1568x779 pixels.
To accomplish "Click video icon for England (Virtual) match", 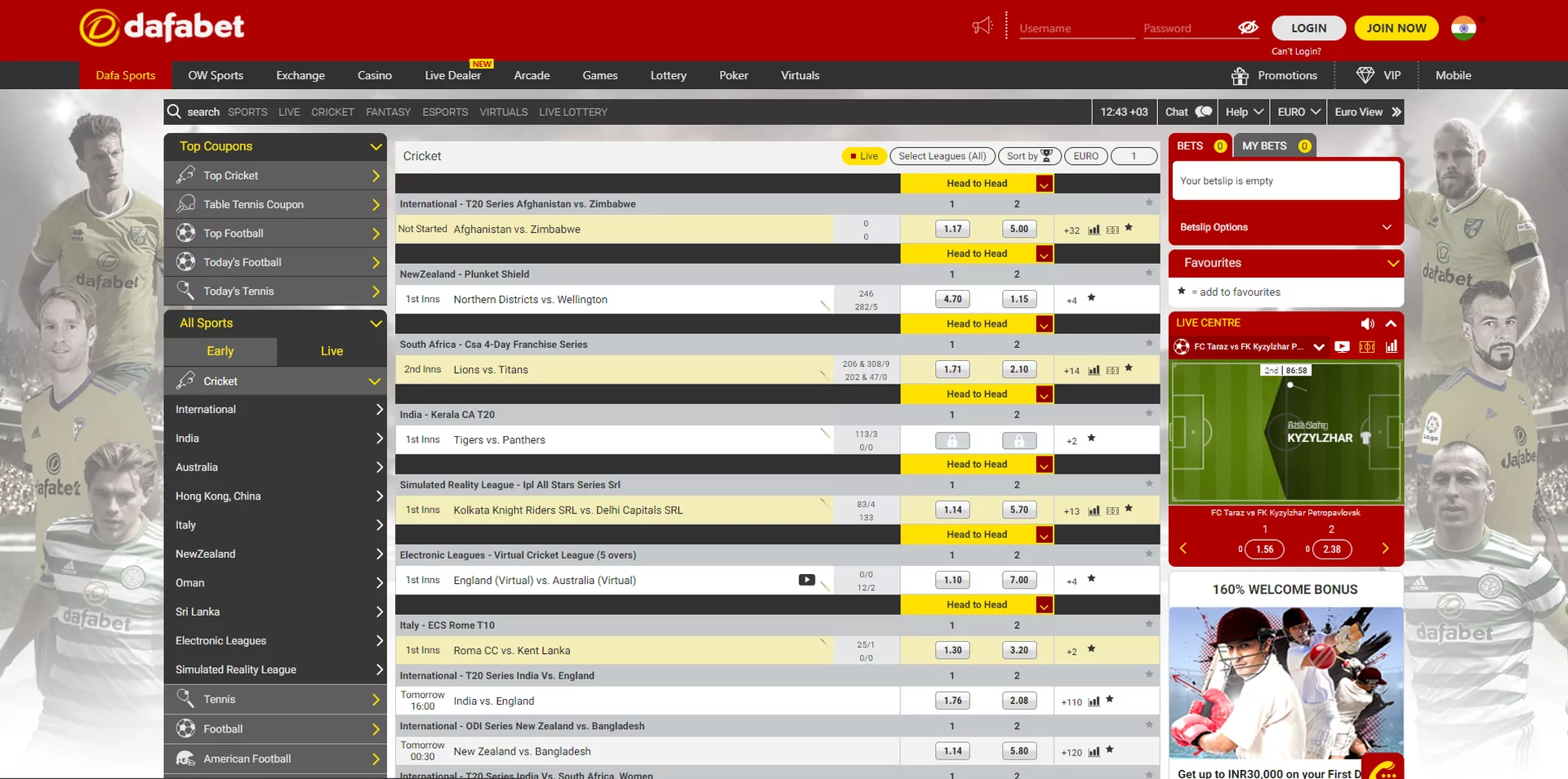I will (807, 580).
